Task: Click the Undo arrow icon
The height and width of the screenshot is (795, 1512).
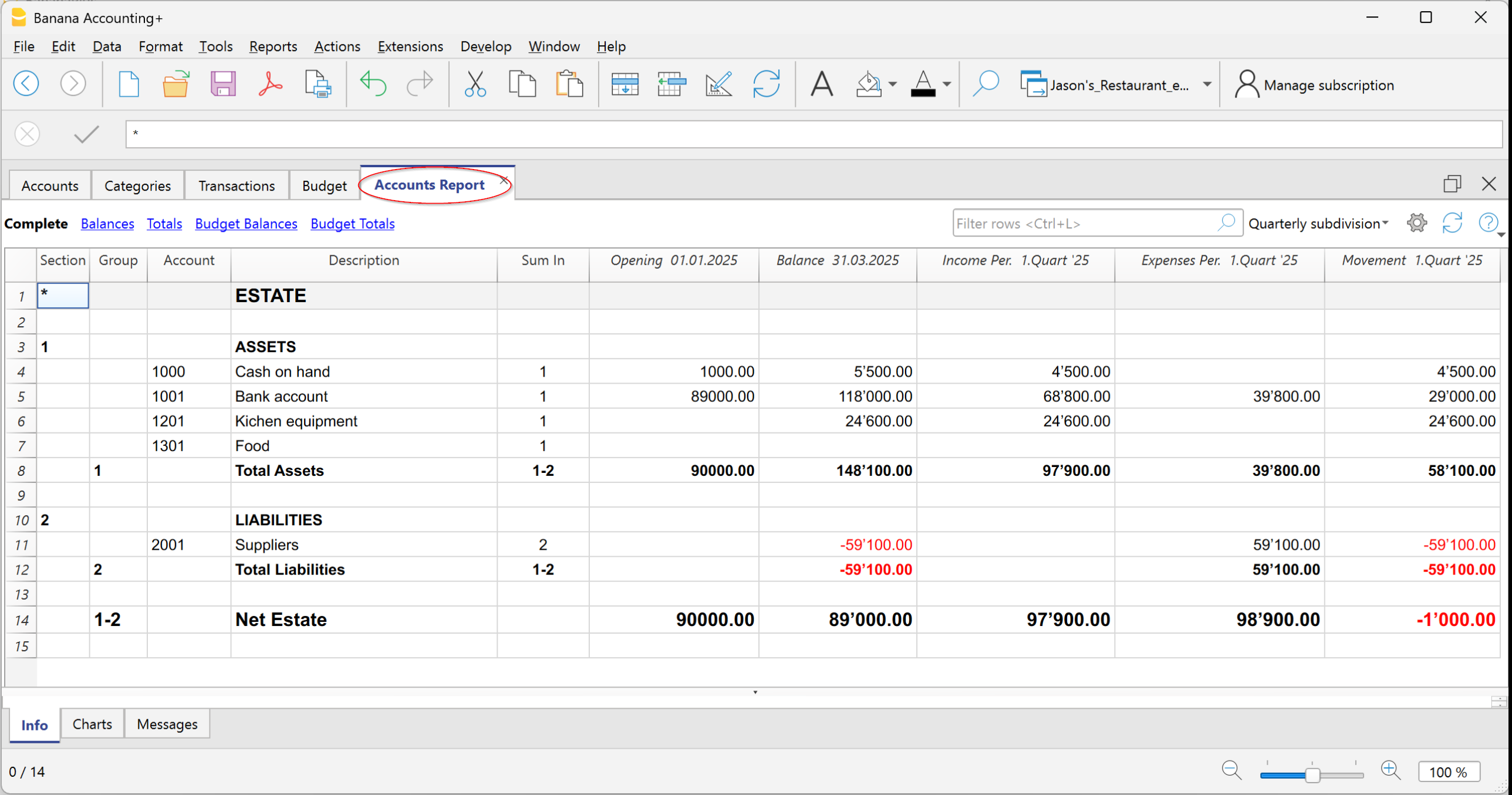Action: tap(373, 84)
